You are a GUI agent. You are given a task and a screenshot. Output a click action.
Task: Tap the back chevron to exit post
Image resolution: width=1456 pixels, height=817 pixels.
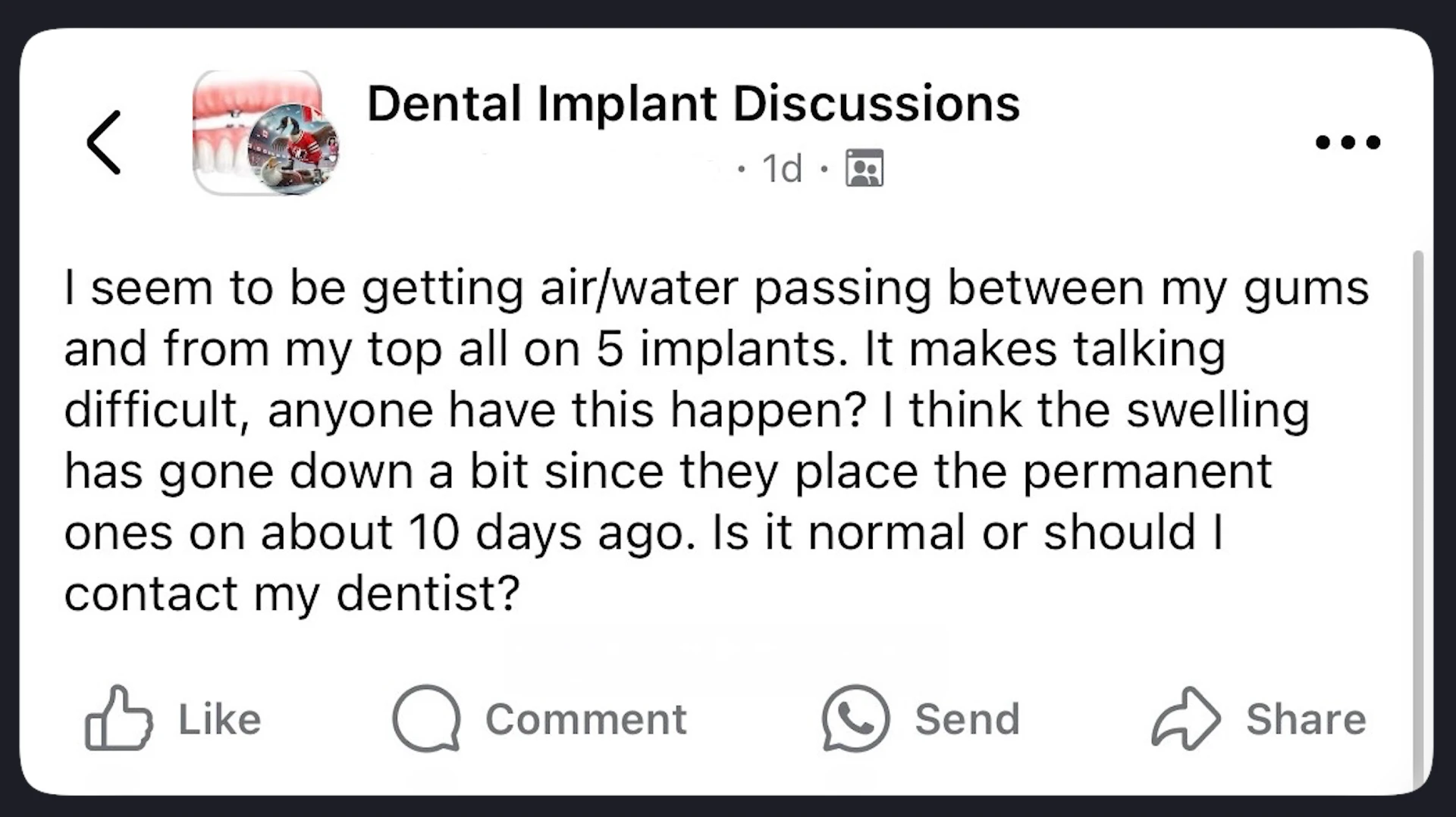coord(105,142)
